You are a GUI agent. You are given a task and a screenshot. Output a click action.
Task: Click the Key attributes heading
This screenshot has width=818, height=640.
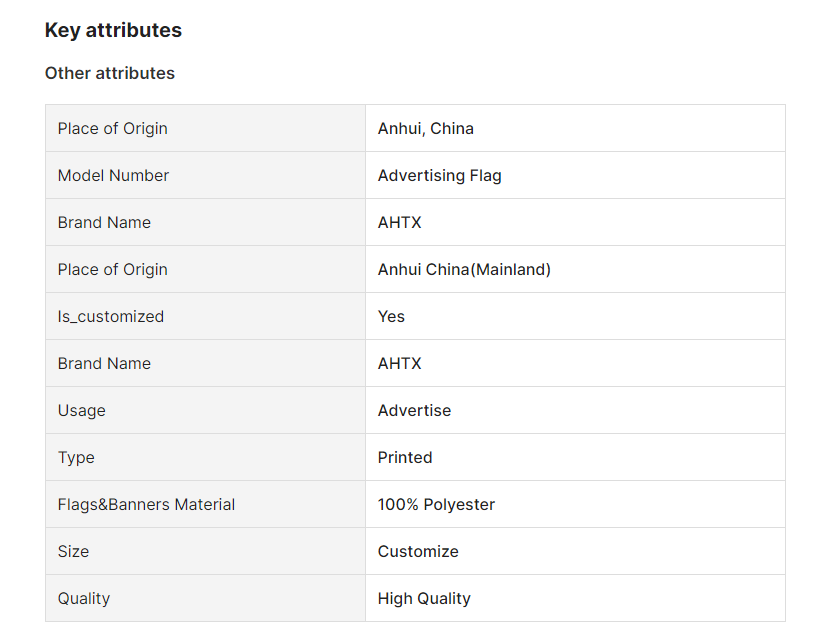(x=113, y=30)
